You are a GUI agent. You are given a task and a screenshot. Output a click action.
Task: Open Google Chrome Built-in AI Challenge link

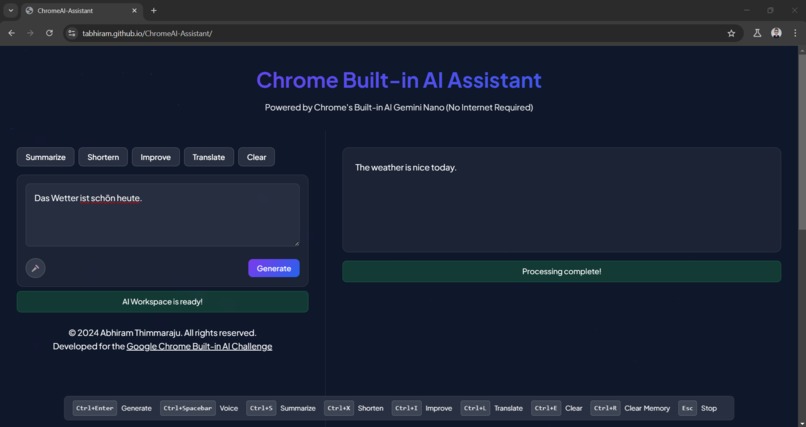pyautogui.click(x=199, y=346)
